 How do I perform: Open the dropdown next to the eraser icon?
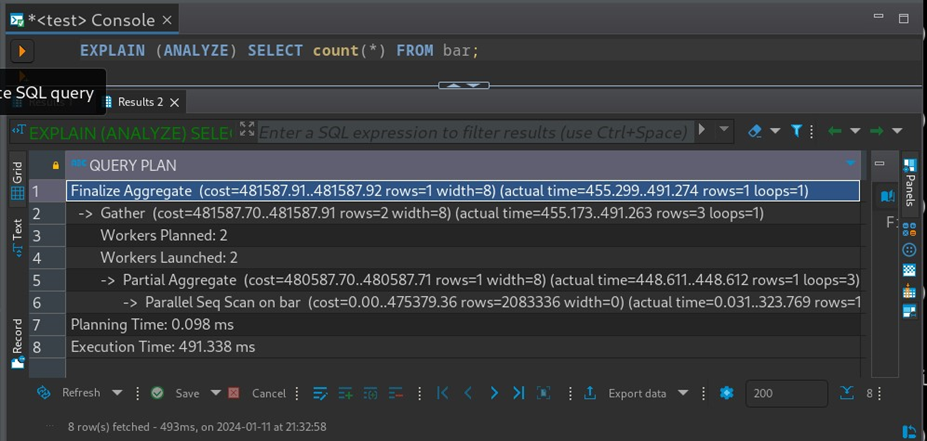tap(775, 131)
